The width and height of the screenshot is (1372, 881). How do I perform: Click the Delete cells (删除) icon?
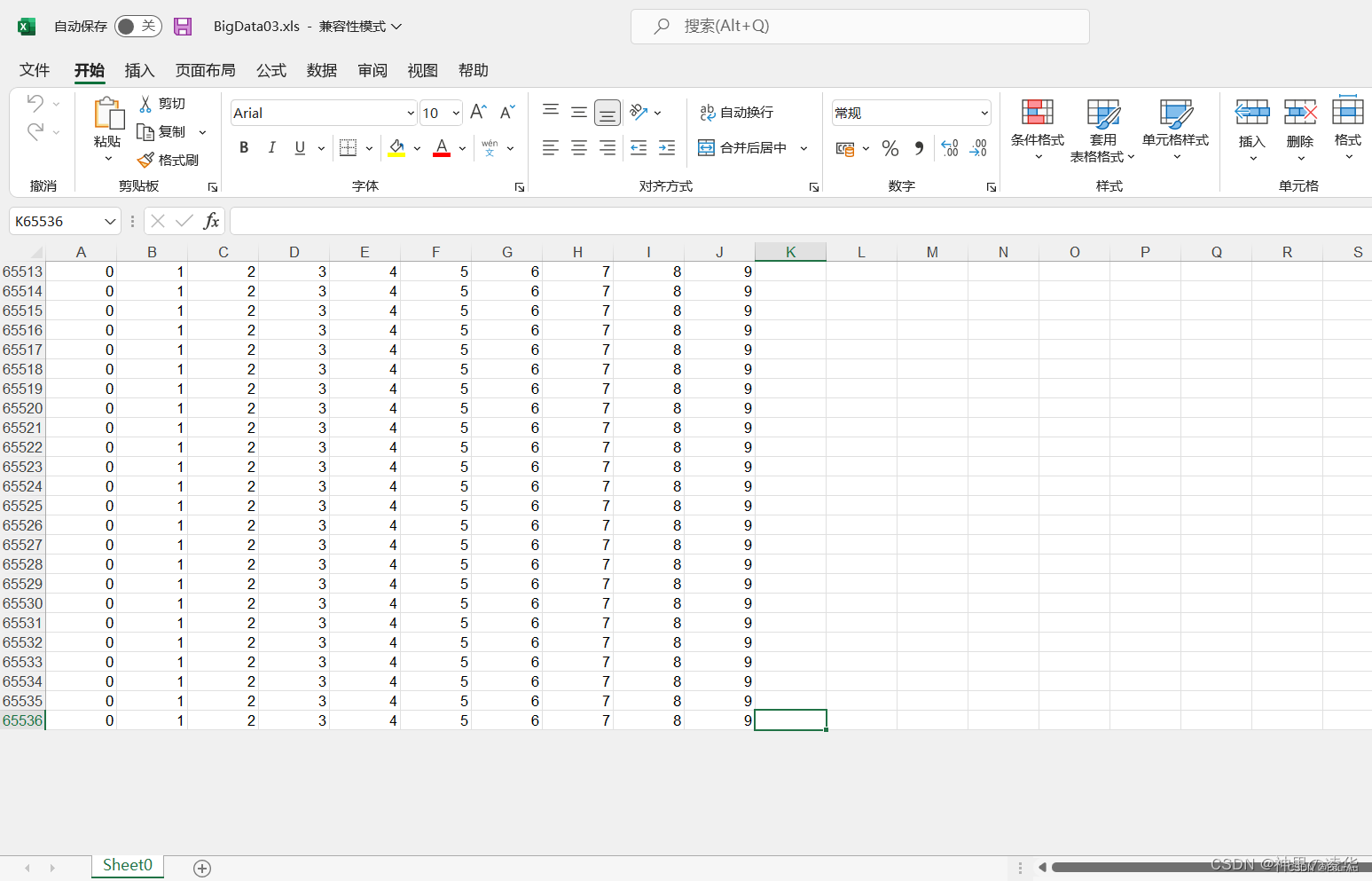pyautogui.click(x=1300, y=114)
